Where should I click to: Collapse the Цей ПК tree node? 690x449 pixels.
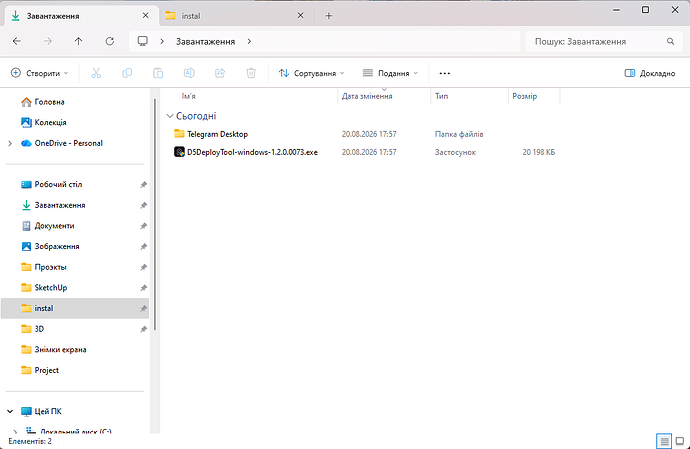click(10, 412)
